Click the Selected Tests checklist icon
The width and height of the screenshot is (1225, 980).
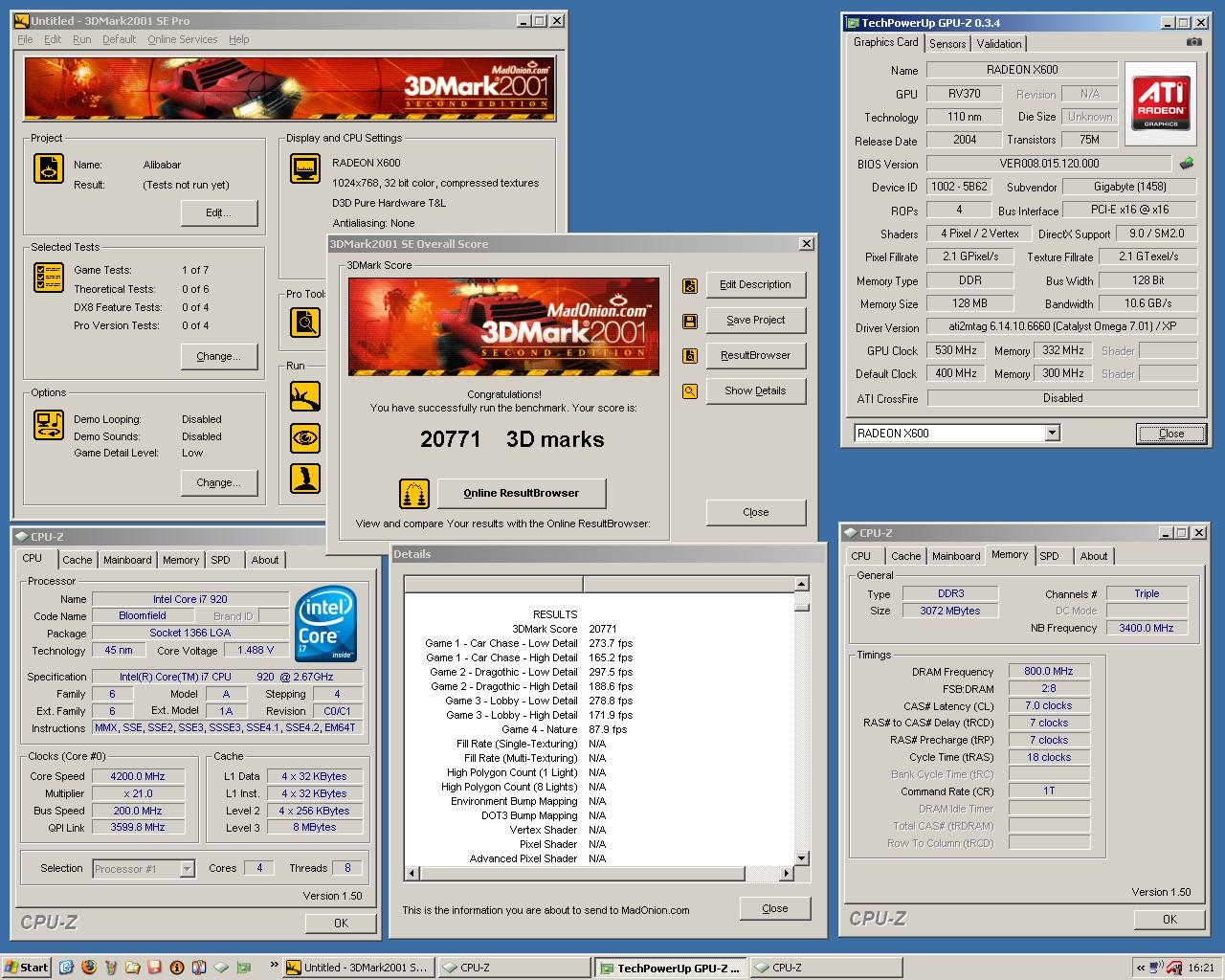(x=49, y=278)
